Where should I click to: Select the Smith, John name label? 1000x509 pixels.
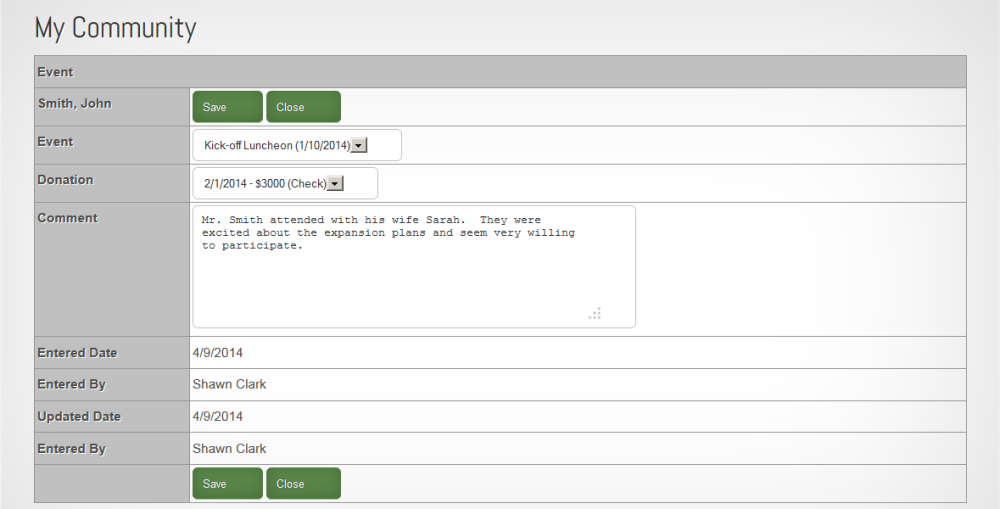click(74, 104)
